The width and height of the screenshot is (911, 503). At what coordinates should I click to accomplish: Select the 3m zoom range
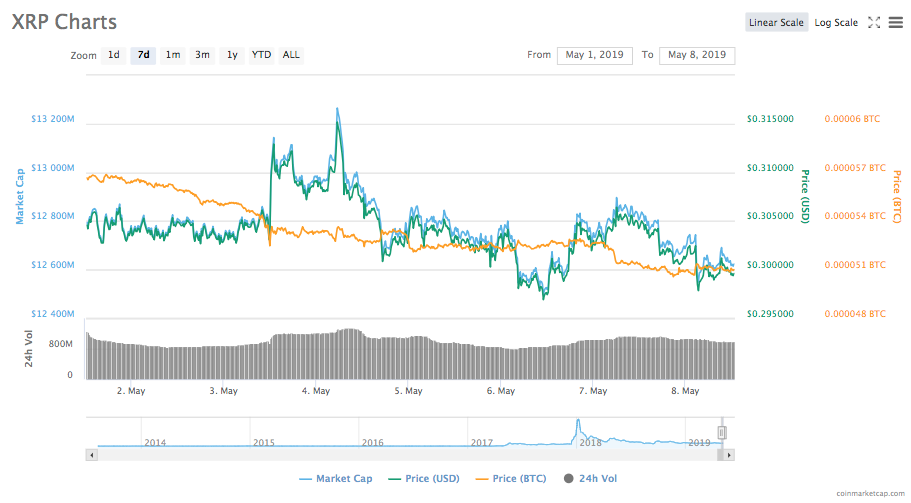point(202,55)
